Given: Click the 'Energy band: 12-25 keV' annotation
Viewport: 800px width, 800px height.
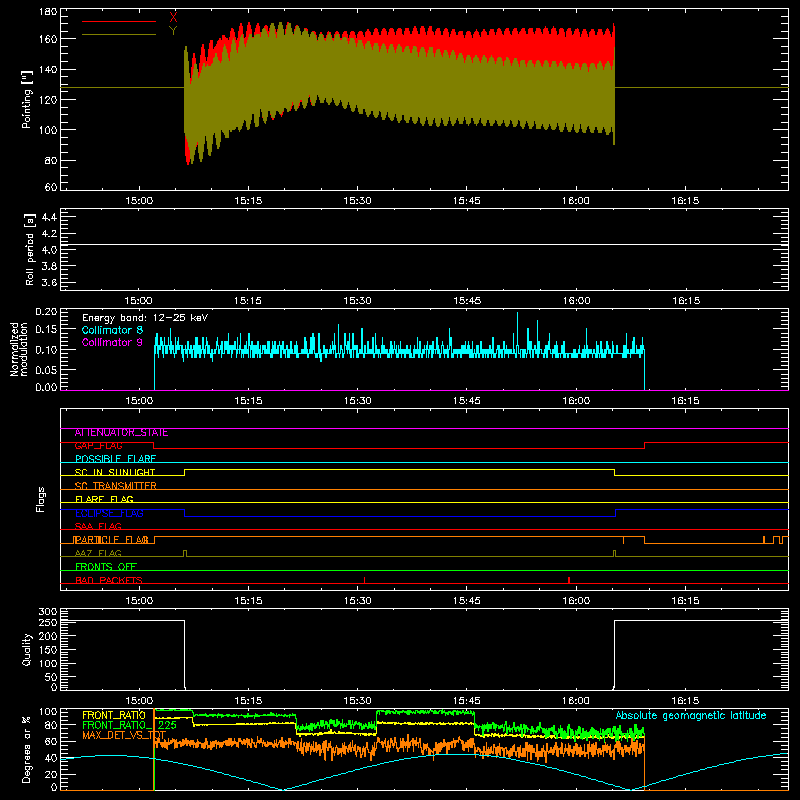Looking at the screenshot, I should coord(145,318).
